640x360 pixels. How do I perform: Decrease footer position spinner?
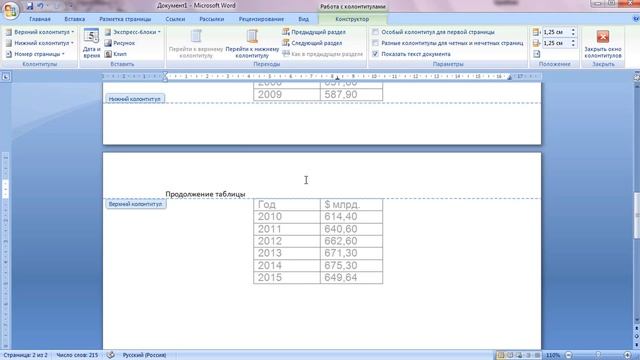click(x=573, y=45)
